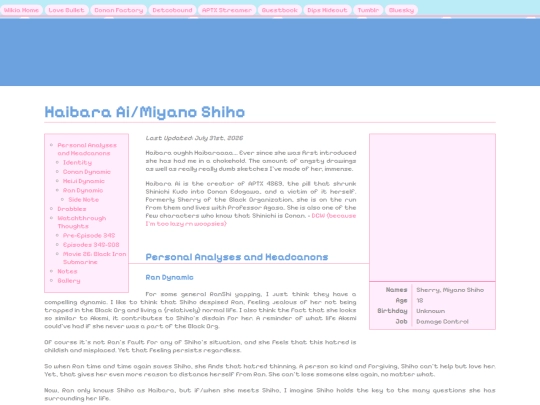Image resolution: width=540 pixels, height=405 pixels.
Task: Select Ran Dynamic in sidebar contents
Action: [83, 190]
